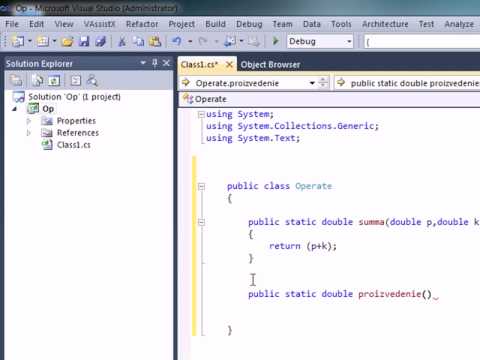Open the members dropdown showing proizvedenie
Viewport: 480px width, 360px height.
tap(407, 83)
